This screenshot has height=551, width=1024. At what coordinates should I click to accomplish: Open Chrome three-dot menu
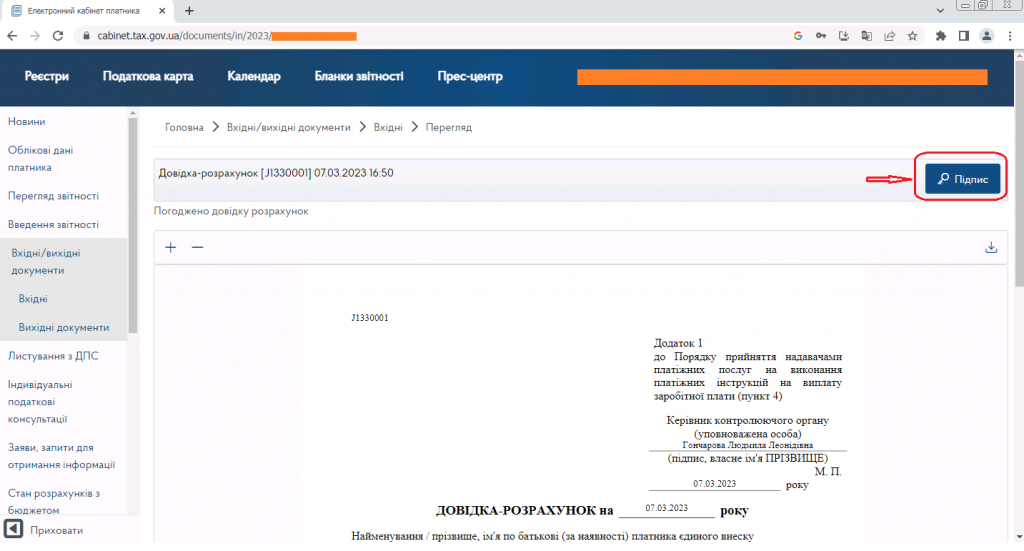(1010, 36)
